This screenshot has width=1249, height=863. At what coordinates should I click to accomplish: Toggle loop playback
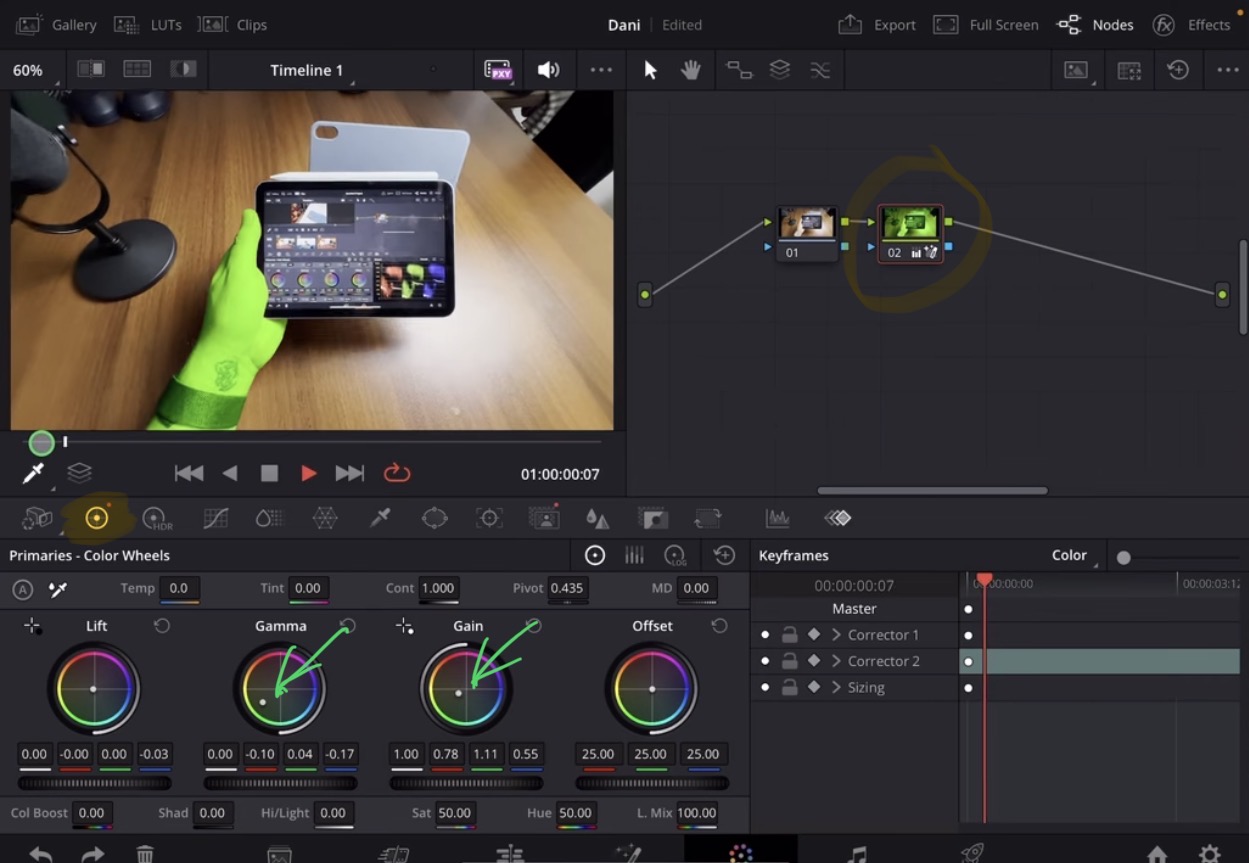(397, 473)
